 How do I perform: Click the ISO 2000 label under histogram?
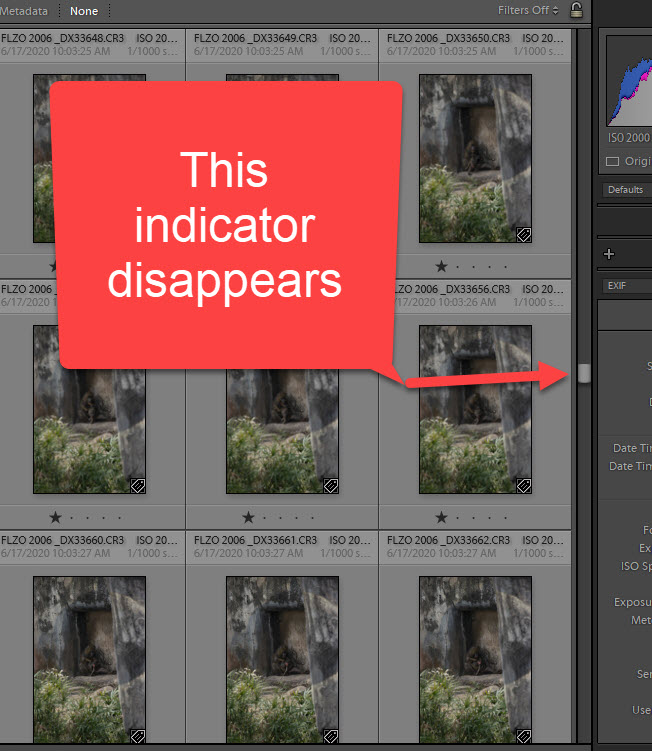[x=629, y=138]
